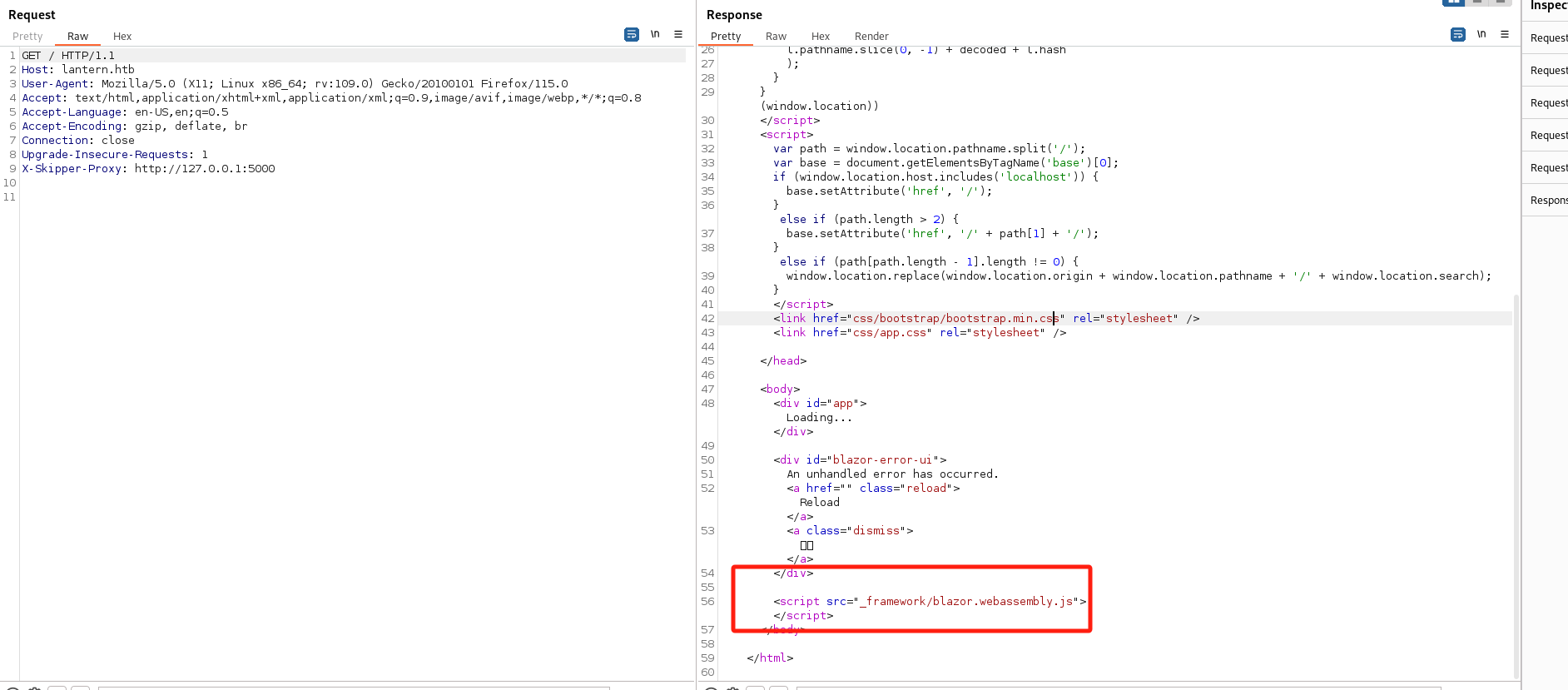Click the X-Skipper-Proxy header line
The image size is (1568, 690).
148,169
